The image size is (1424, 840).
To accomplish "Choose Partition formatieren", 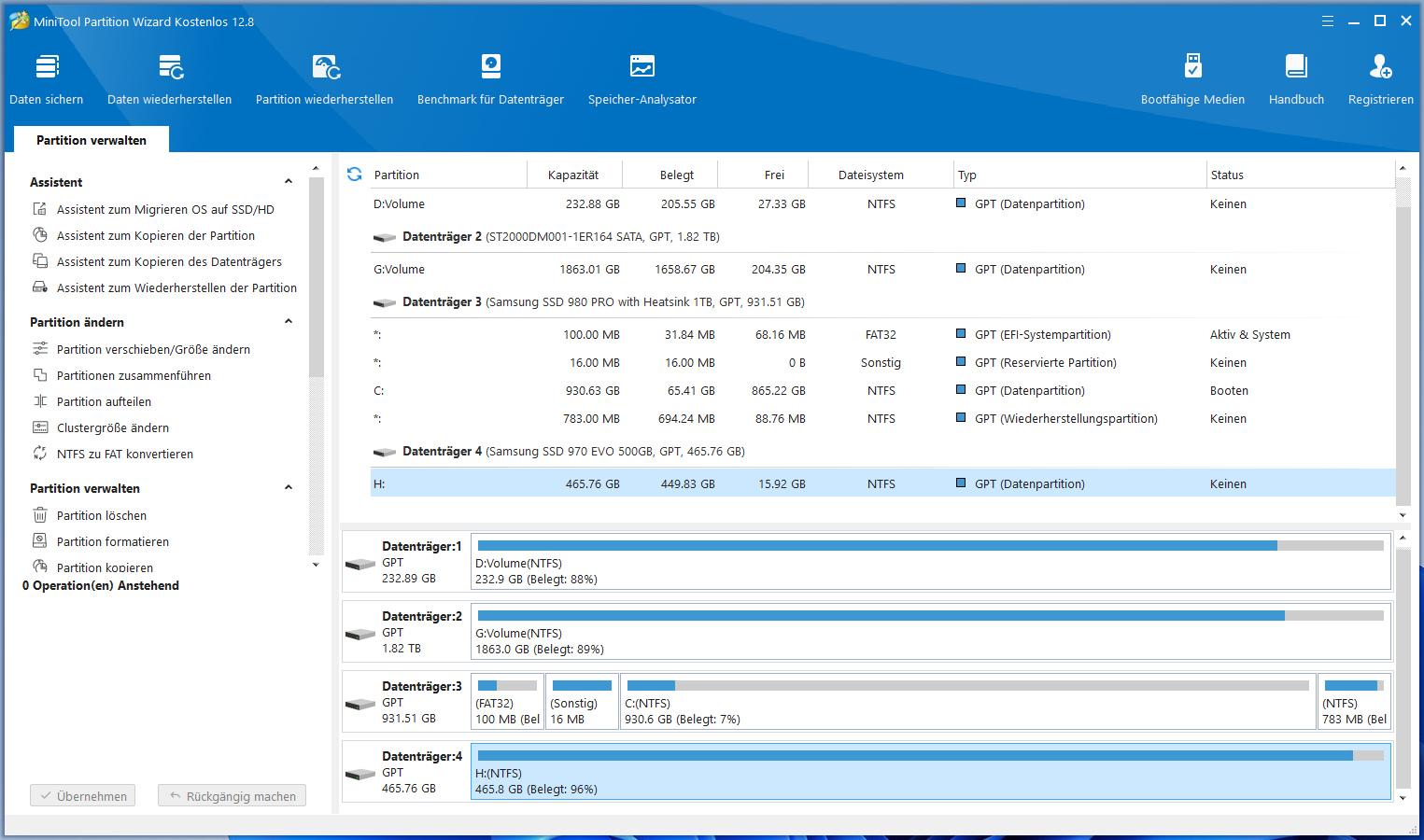I will pyautogui.click(x=113, y=542).
